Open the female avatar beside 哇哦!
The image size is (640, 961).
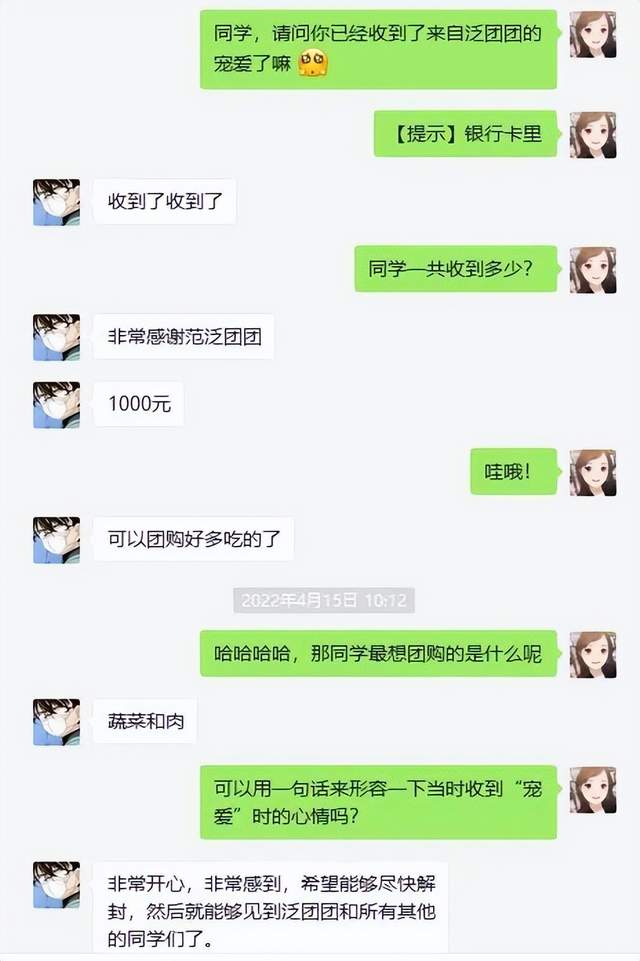(593, 473)
